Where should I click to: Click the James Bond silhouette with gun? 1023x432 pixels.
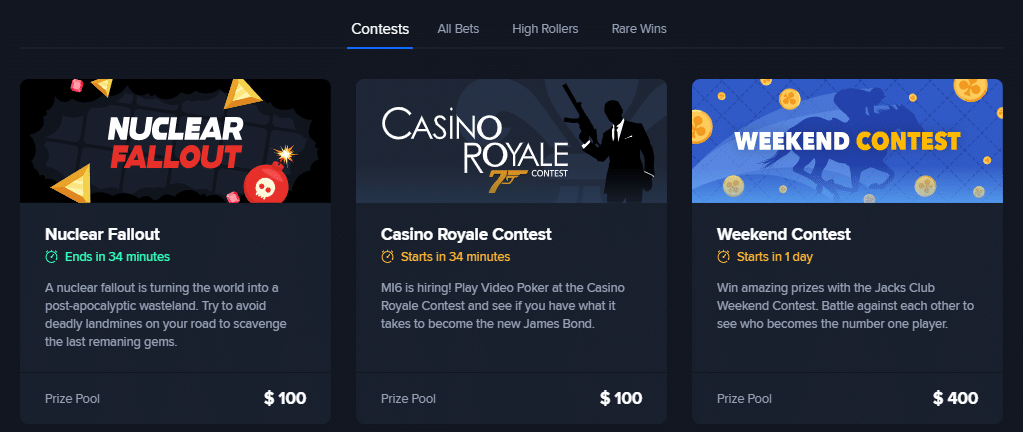tap(610, 143)
